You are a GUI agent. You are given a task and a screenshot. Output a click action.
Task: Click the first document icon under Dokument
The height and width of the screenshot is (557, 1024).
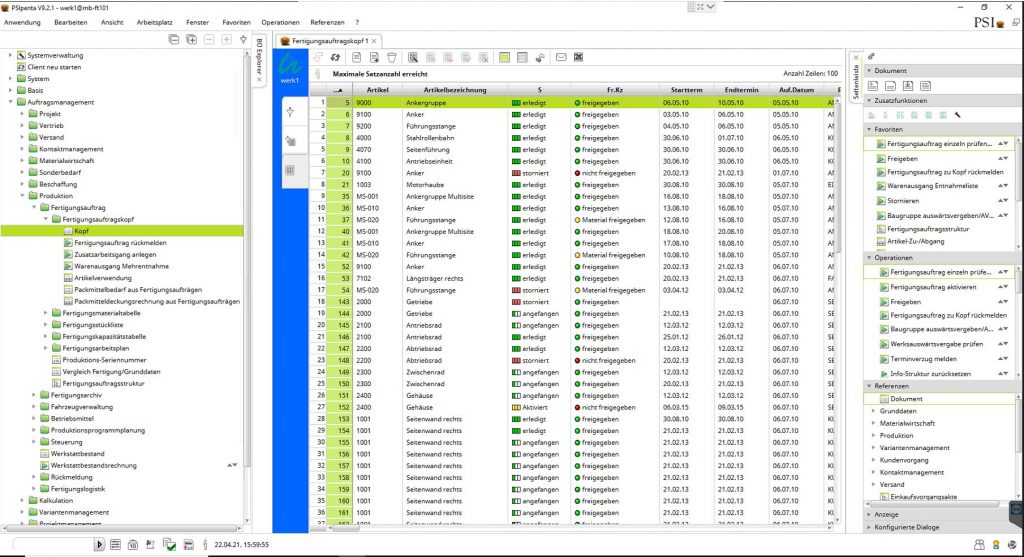coord(873,86)
